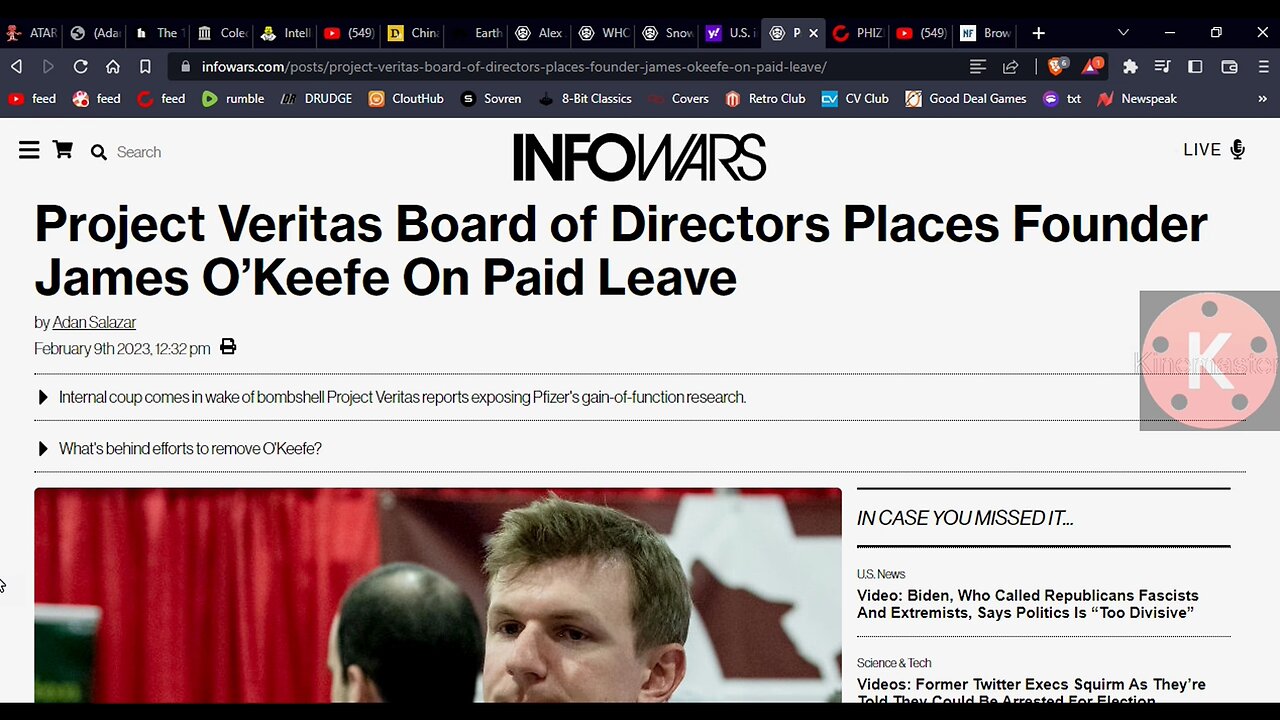Click the address bar URL
Image resolution: width=1280 pixels, height=720 pixels.
pyautogui.click(x=514, y=67)
